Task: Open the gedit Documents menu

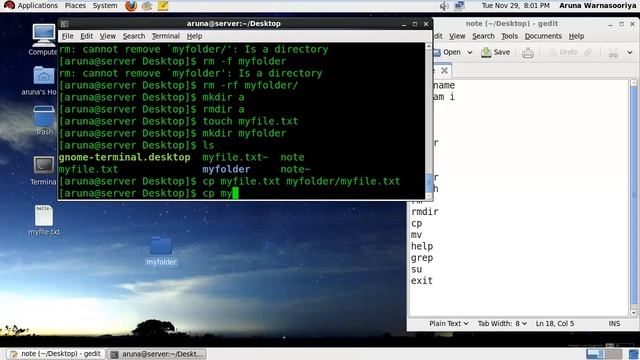Action: point(543,36)
